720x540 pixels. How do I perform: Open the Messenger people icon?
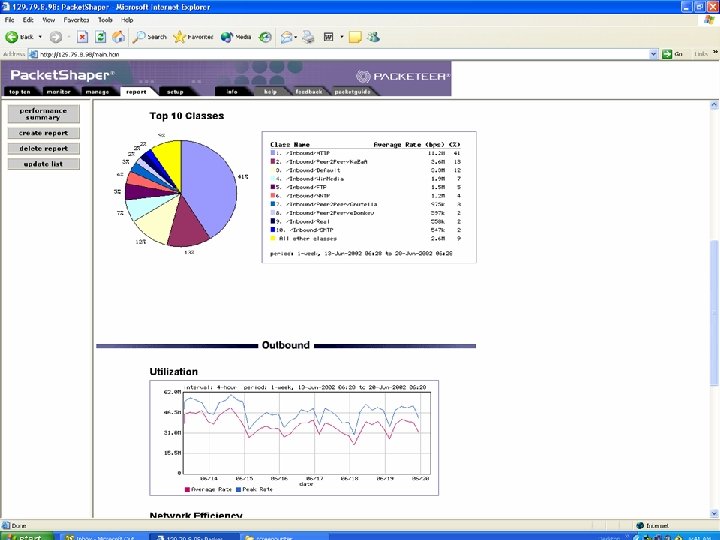[x=373, y=37]
